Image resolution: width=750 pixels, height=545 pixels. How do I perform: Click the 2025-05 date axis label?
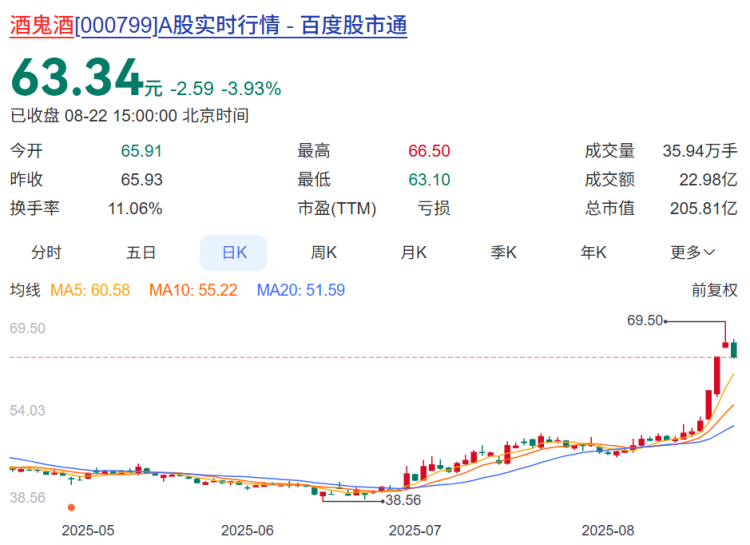(x=88, y=530)
